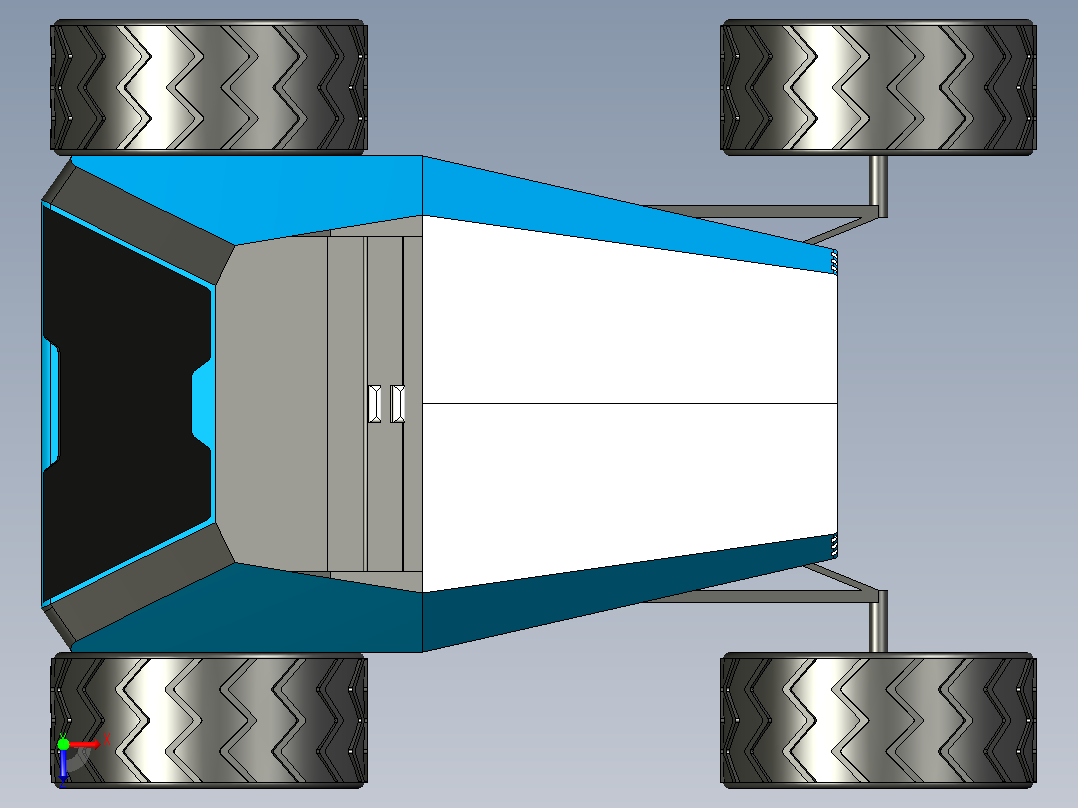1078x808 pixels.
Task: Select the lower-right tire
Action: [878, 720]
